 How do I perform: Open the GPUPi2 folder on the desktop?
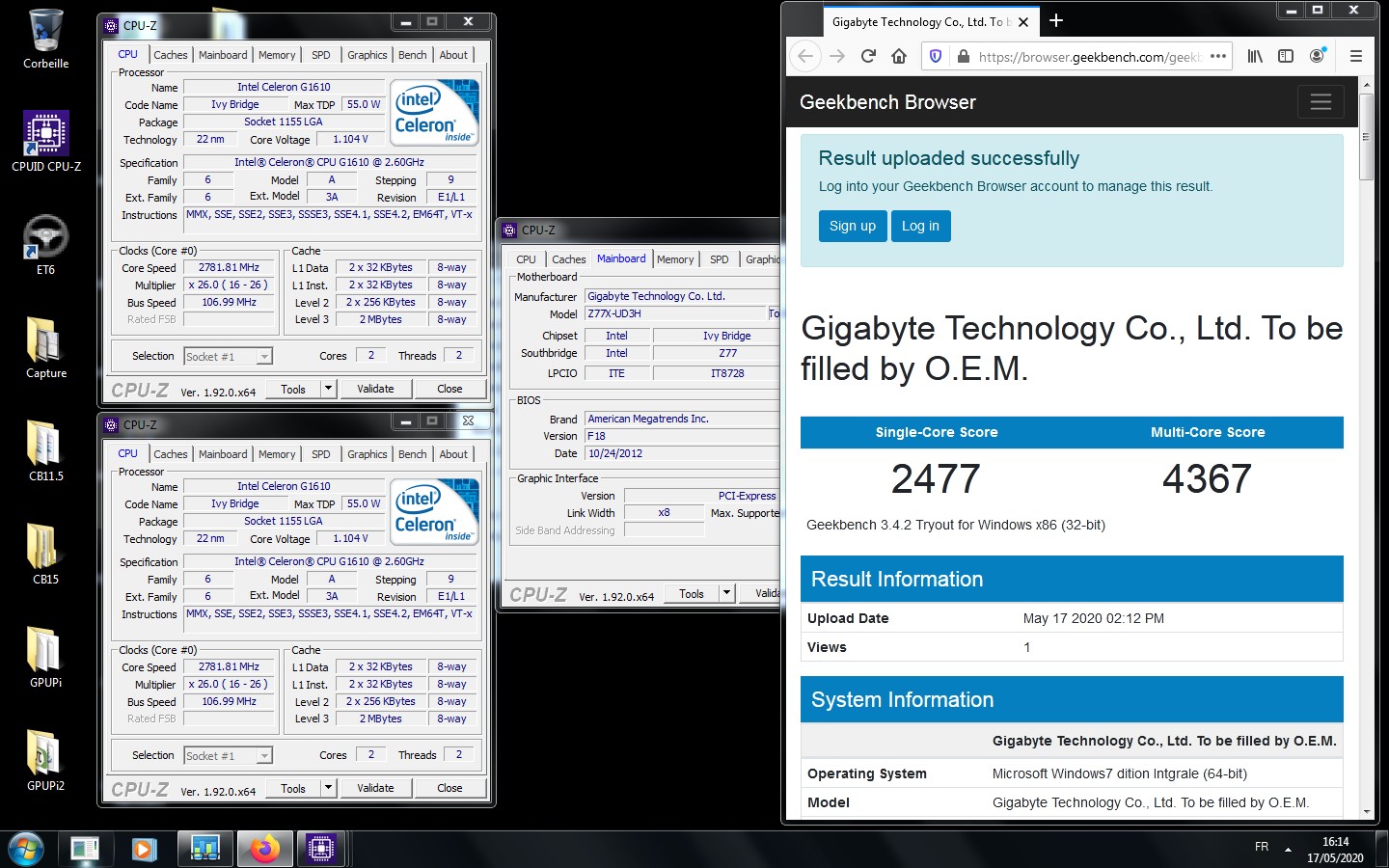45,761
